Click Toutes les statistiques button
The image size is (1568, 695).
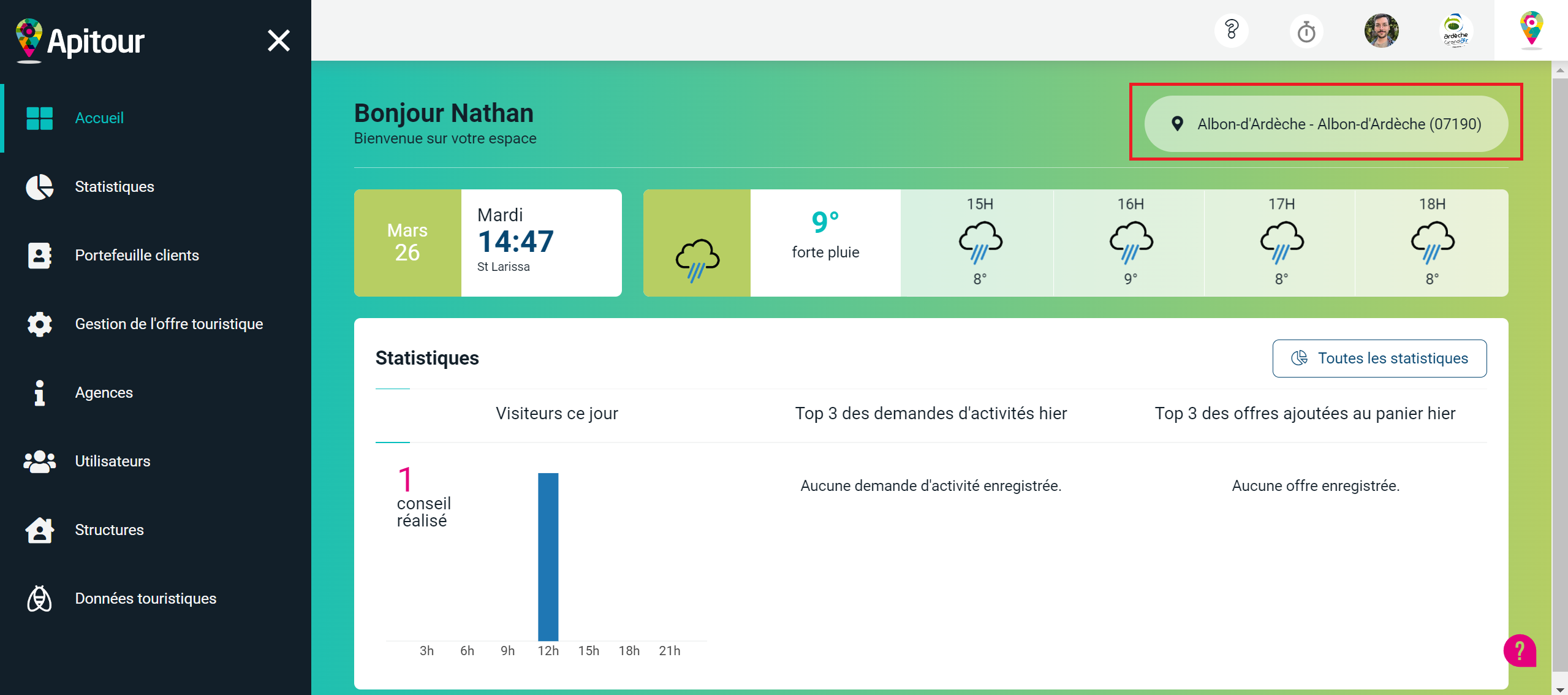click(x=1379, y=359)
